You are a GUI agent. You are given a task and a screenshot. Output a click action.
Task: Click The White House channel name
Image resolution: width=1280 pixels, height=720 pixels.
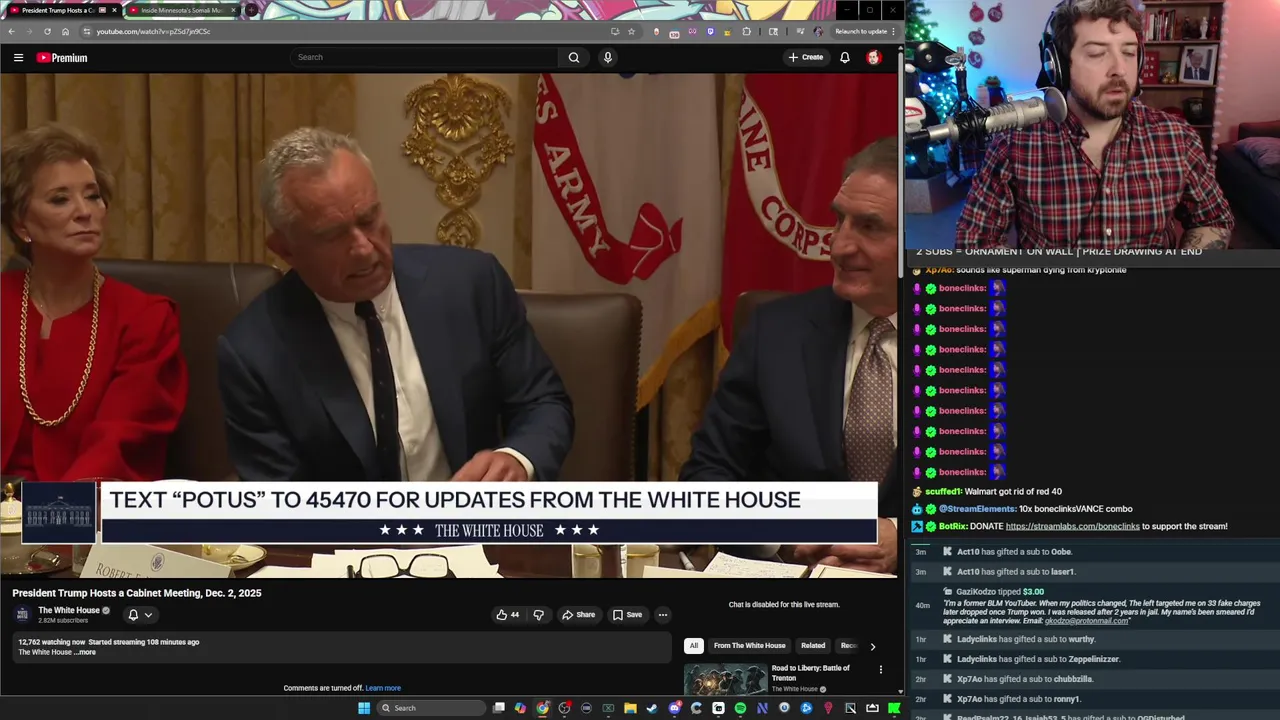(x=69, y=610)
